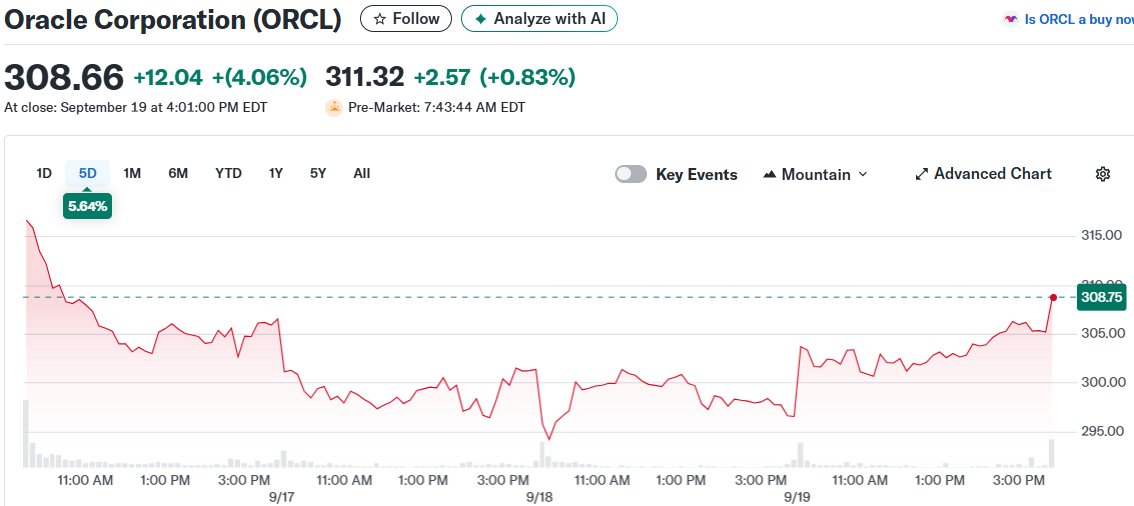1134x506 pixels.
Task: Open the Mountain chart type dropdown
Action: pyautogui.click(x=815, y=174)
